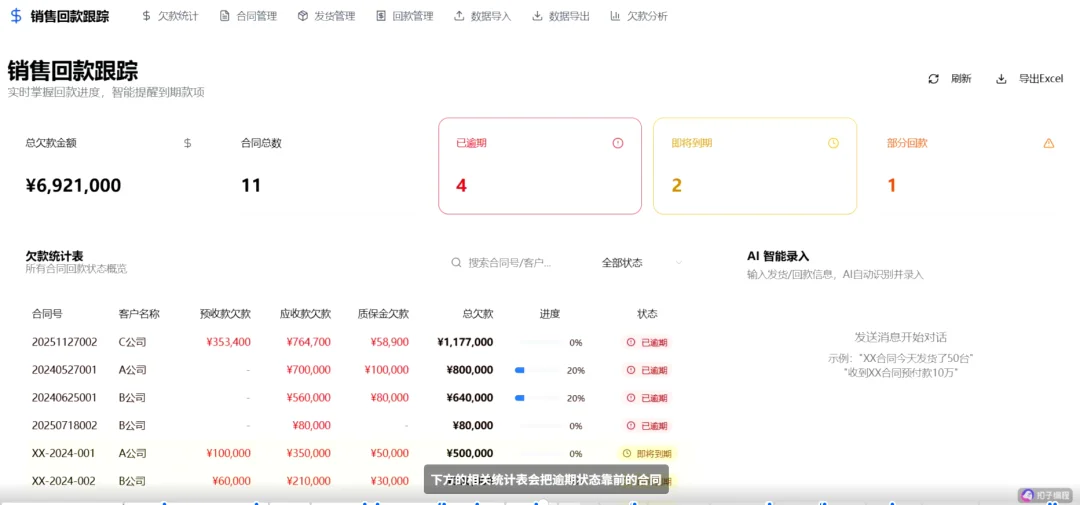Click contract number 20250718002
The width and height of the screenshot is (1080, 505).
tap(65, 425)
